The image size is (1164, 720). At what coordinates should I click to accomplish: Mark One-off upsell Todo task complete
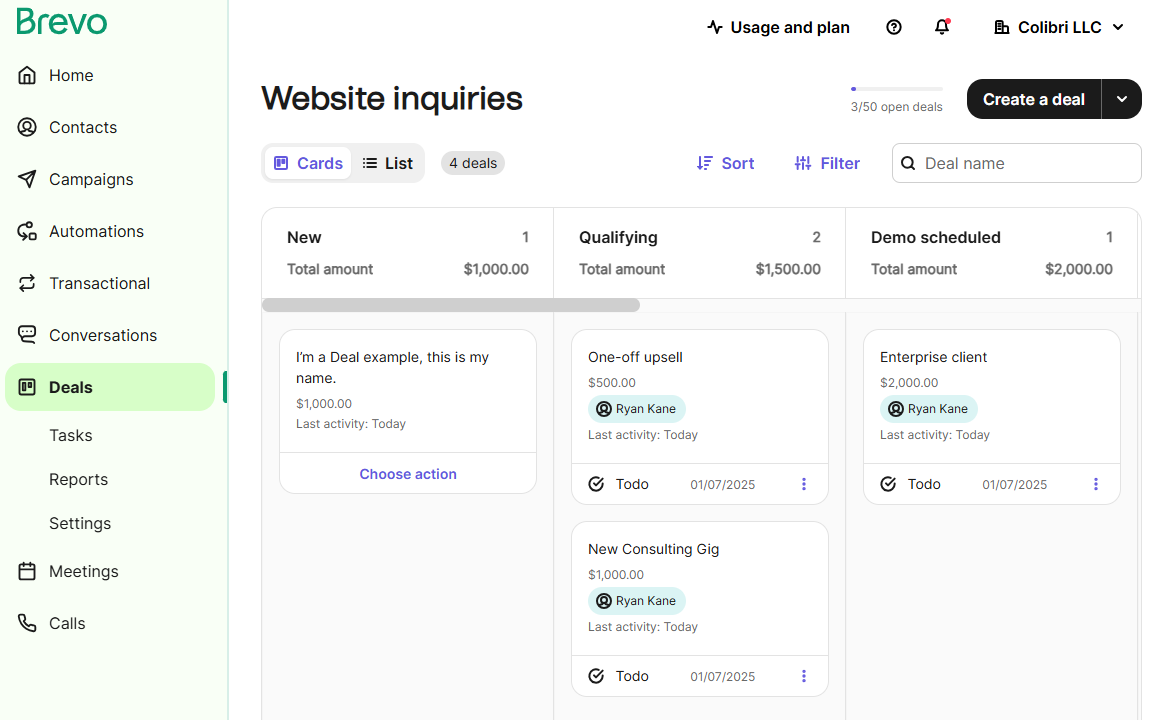(x=596, y=485)
